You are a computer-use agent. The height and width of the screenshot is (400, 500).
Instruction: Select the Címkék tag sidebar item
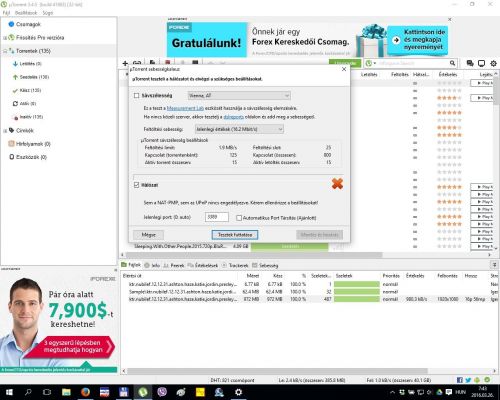(x=25, y=130)
